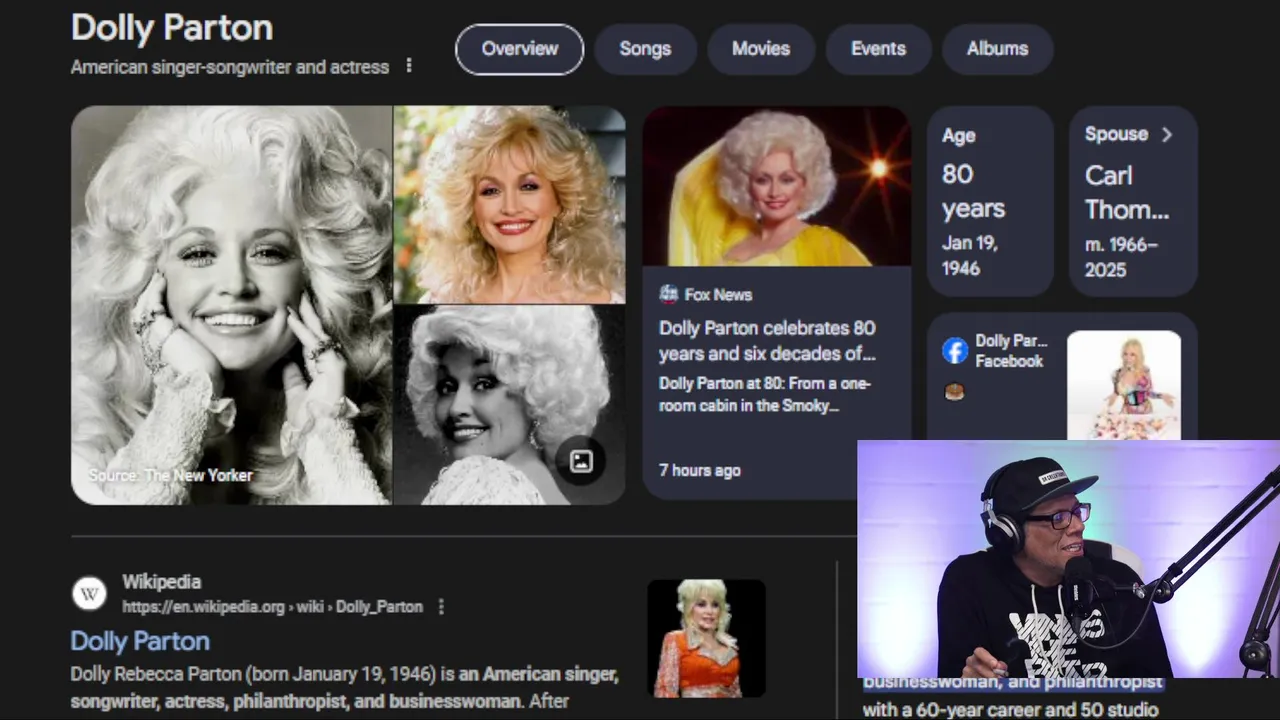1280x720 pixels.
Task: Open the three-dot menu next to Wikipedia URL
Action: (441, 607)
